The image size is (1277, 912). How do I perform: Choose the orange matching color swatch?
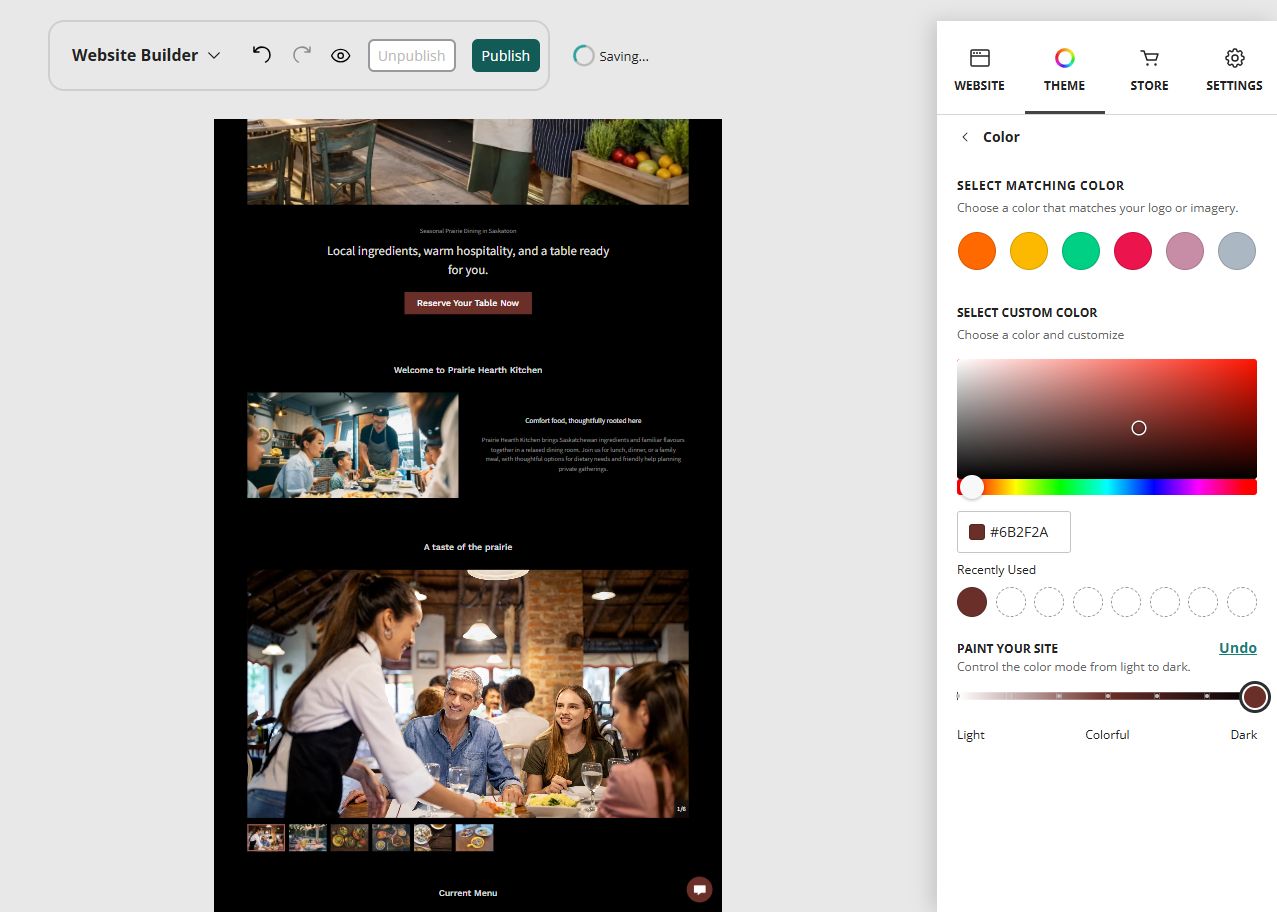point(977,251)
